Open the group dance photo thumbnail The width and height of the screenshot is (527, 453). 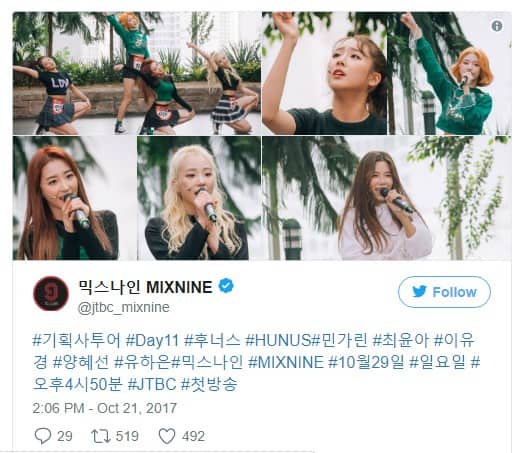coord(137,73)
